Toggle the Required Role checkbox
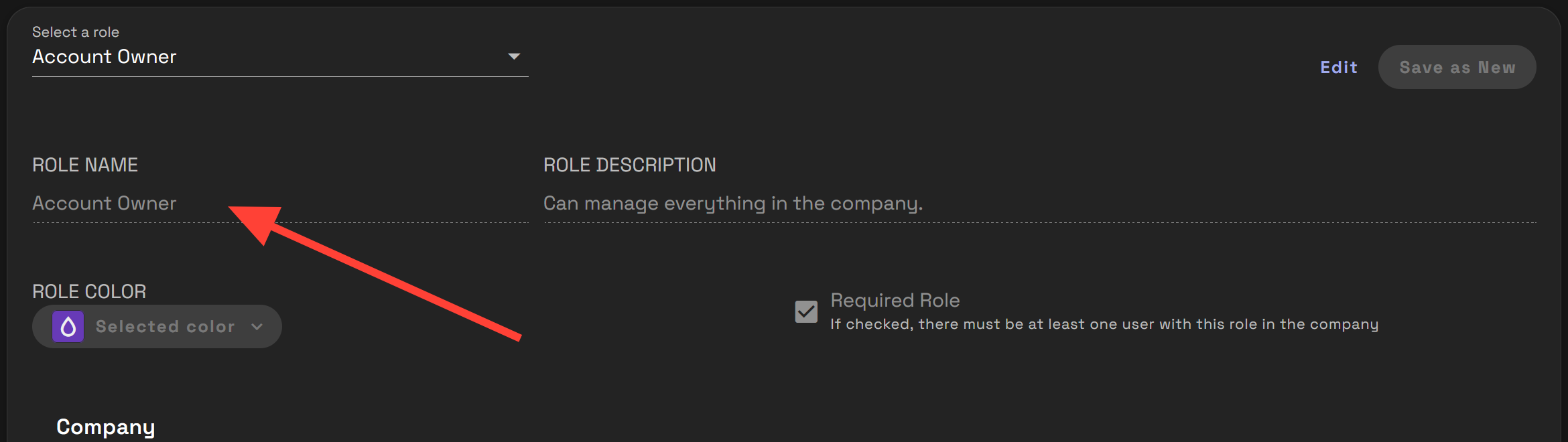The height and width of the screenshot is (442, 1568). pyautogui.click(x=806, y=311)
